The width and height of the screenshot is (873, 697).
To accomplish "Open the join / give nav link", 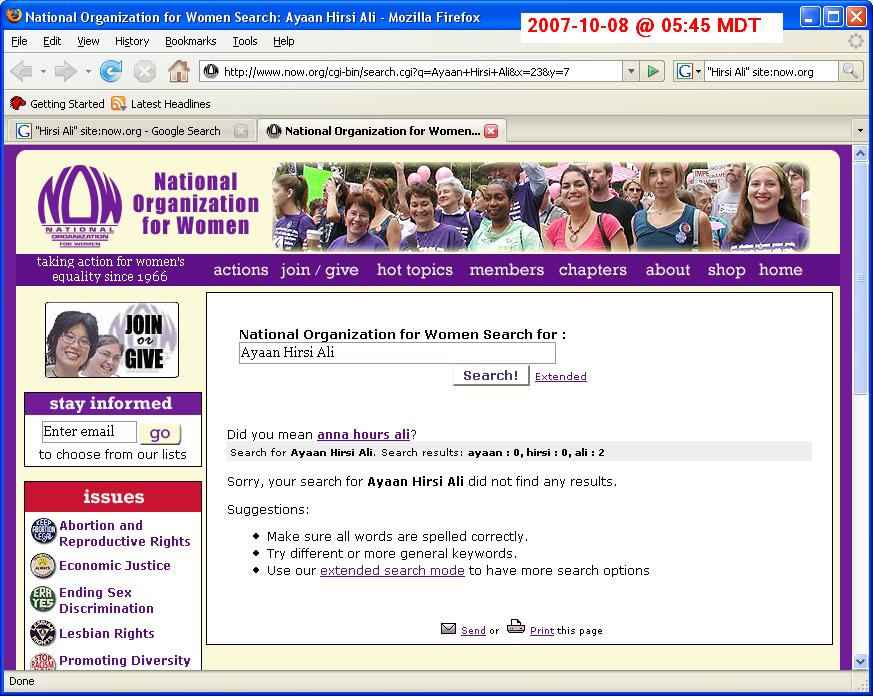I will (x=320, y=269).
